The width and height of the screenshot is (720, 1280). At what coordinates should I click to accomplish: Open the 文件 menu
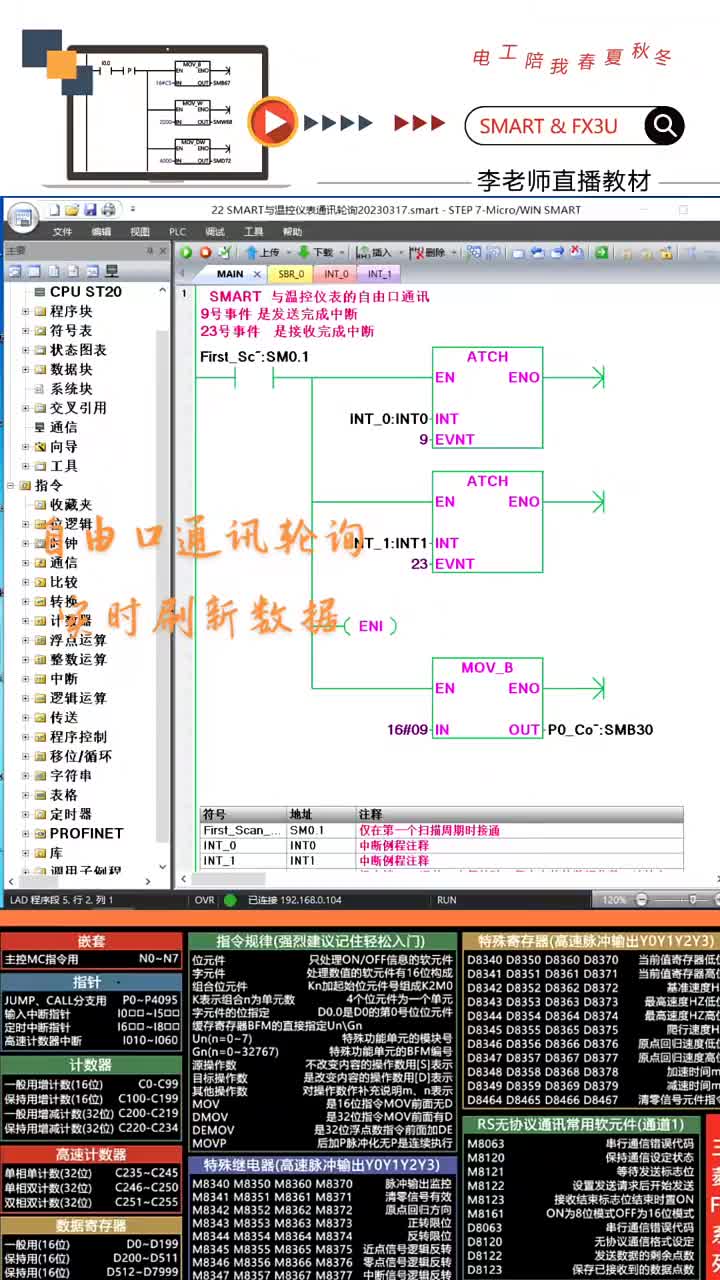pyautogui.click(x=63, y=232)
